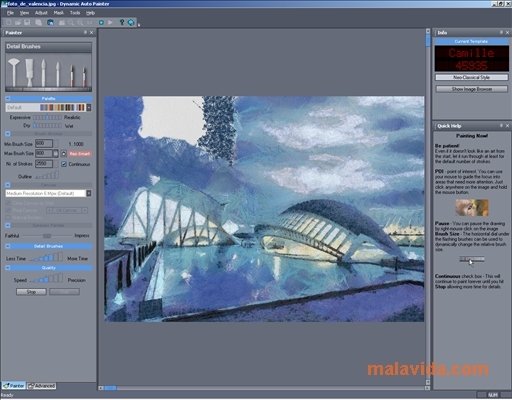Pin the Info panel

coord(501,32)
